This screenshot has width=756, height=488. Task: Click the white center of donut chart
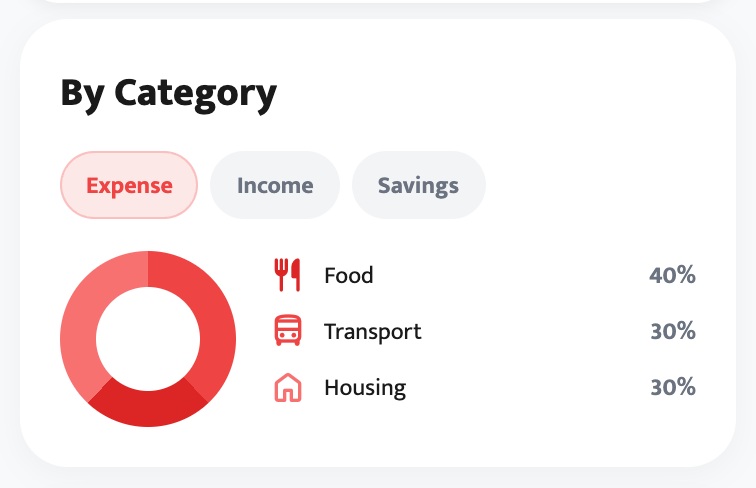pos(148,339)
